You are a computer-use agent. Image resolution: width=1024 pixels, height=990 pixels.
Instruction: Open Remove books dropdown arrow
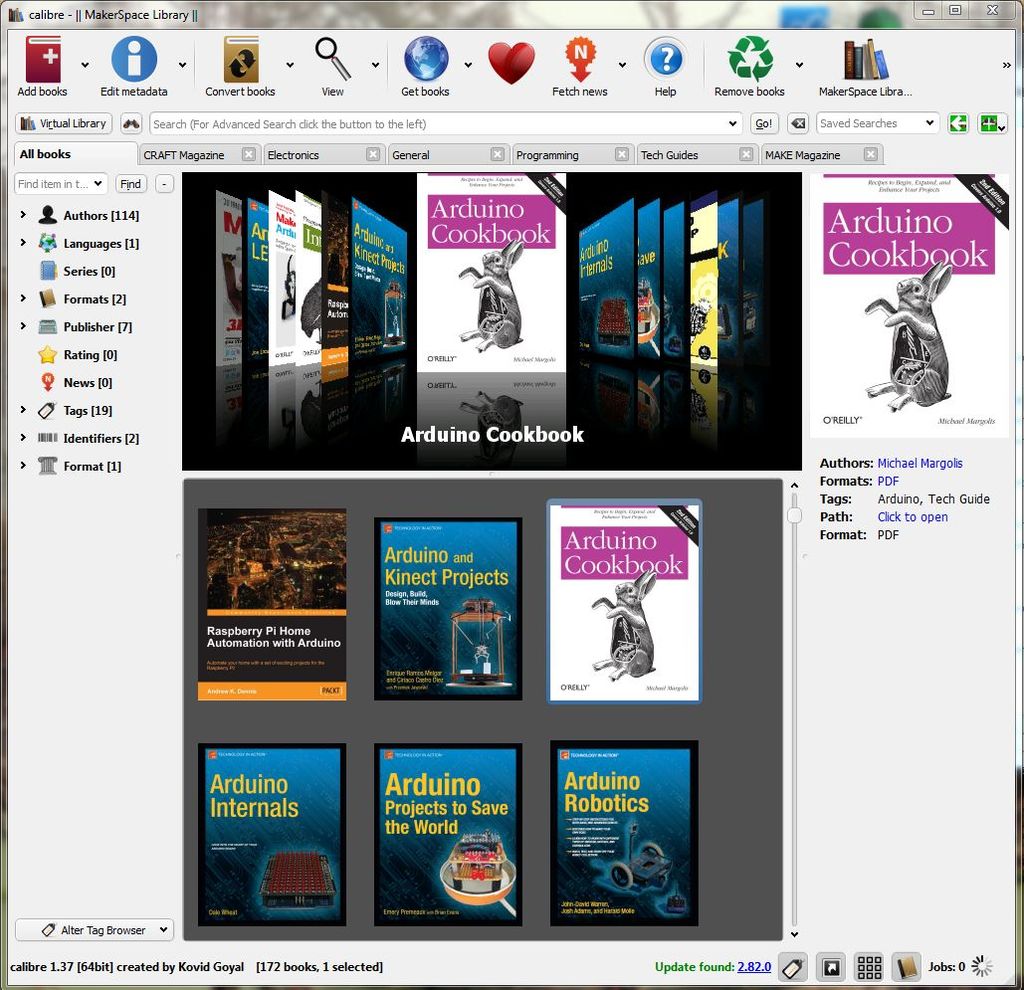pyautogui.click(x=799, y=65)
